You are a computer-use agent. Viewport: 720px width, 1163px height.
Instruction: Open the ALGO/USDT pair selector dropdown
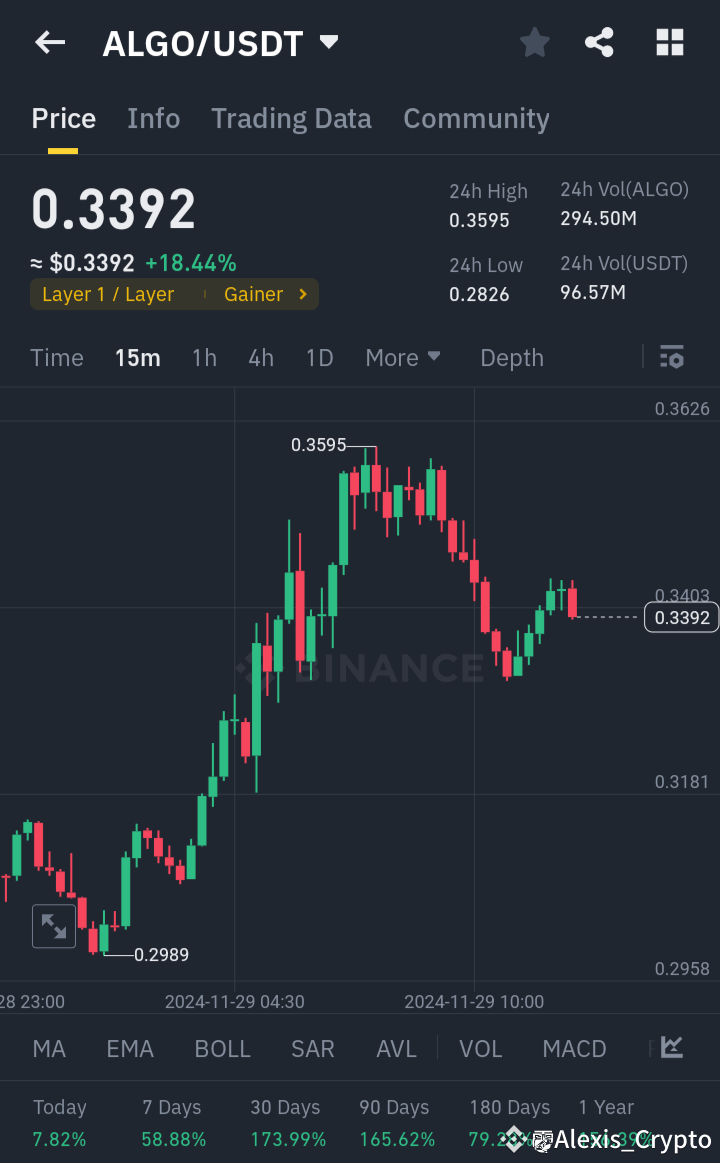click(328, 42)
